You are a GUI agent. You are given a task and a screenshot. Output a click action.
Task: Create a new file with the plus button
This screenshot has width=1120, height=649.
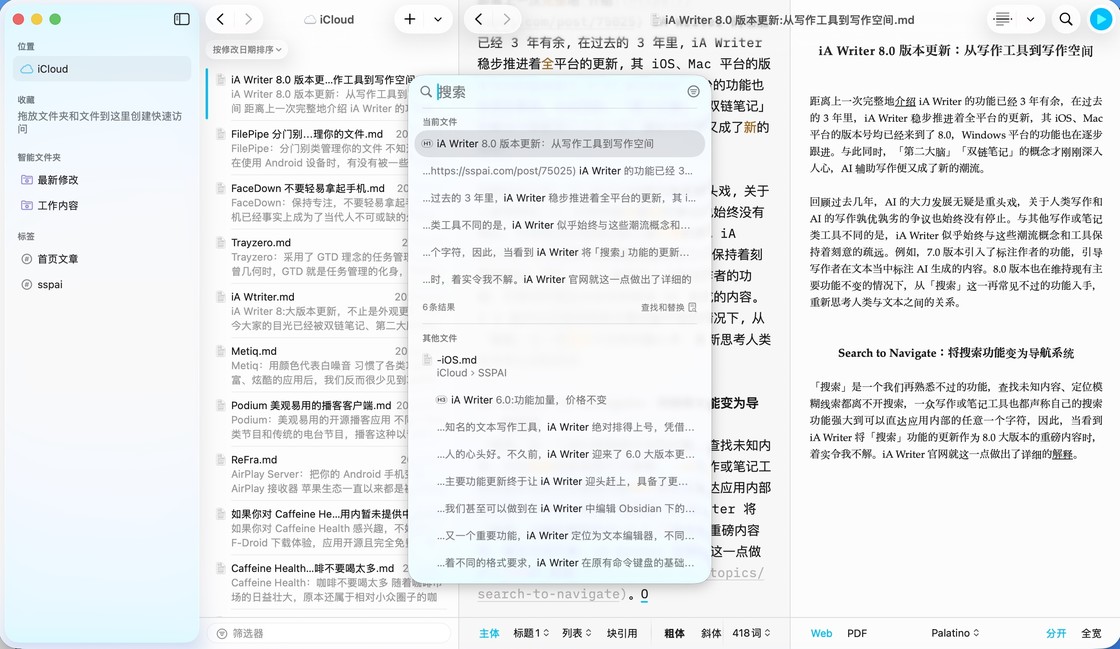point(410,19)
